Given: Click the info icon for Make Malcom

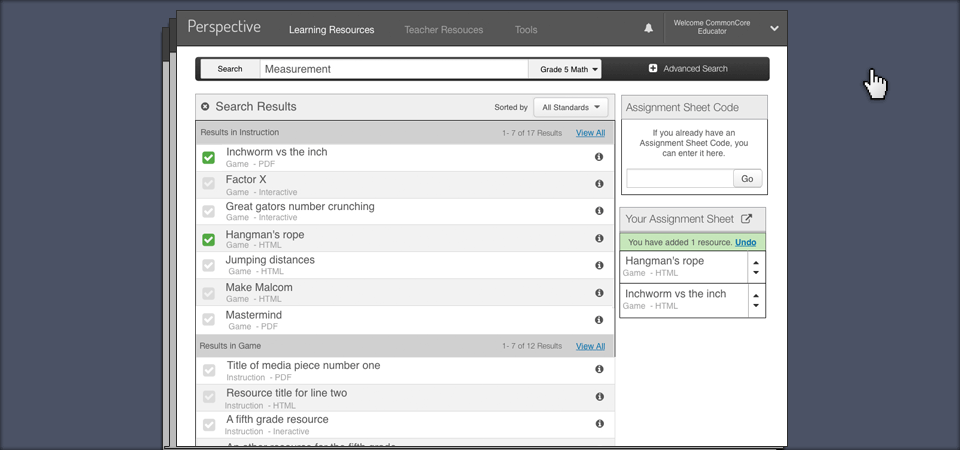Looking at the screenshot, I should 599,293.
